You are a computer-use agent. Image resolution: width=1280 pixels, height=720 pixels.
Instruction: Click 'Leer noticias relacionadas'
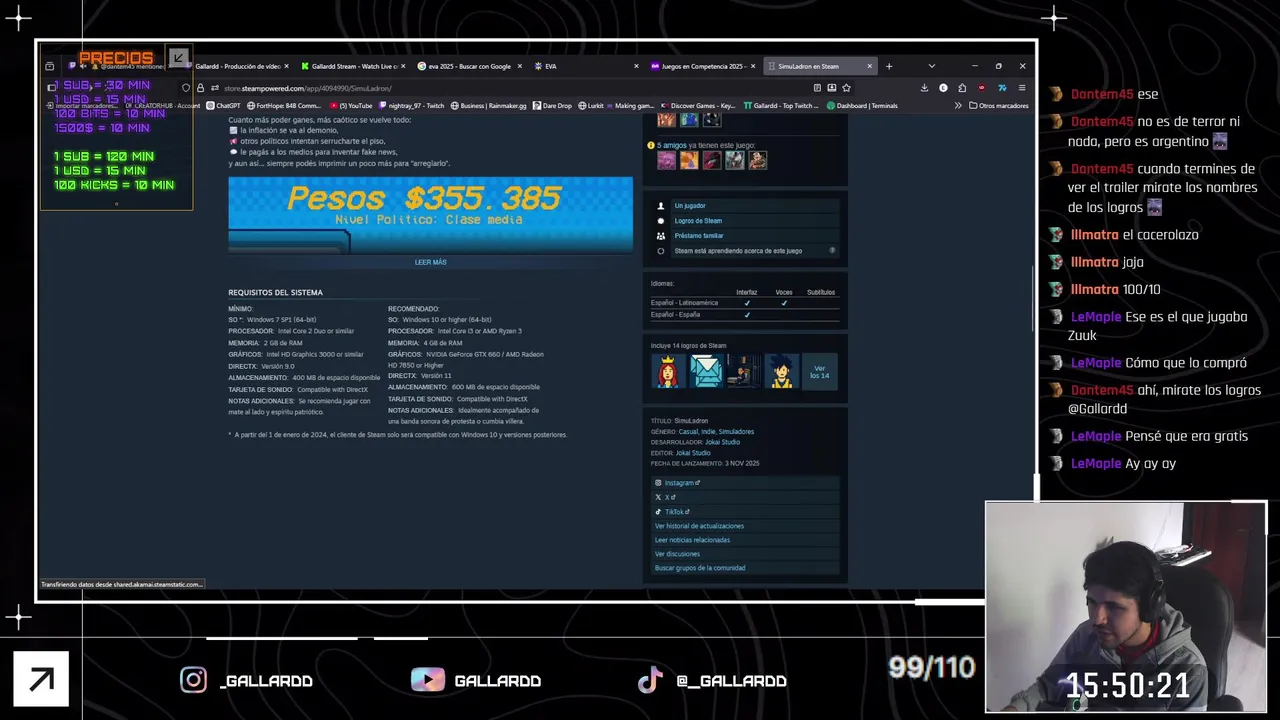(x=692, y=540)
